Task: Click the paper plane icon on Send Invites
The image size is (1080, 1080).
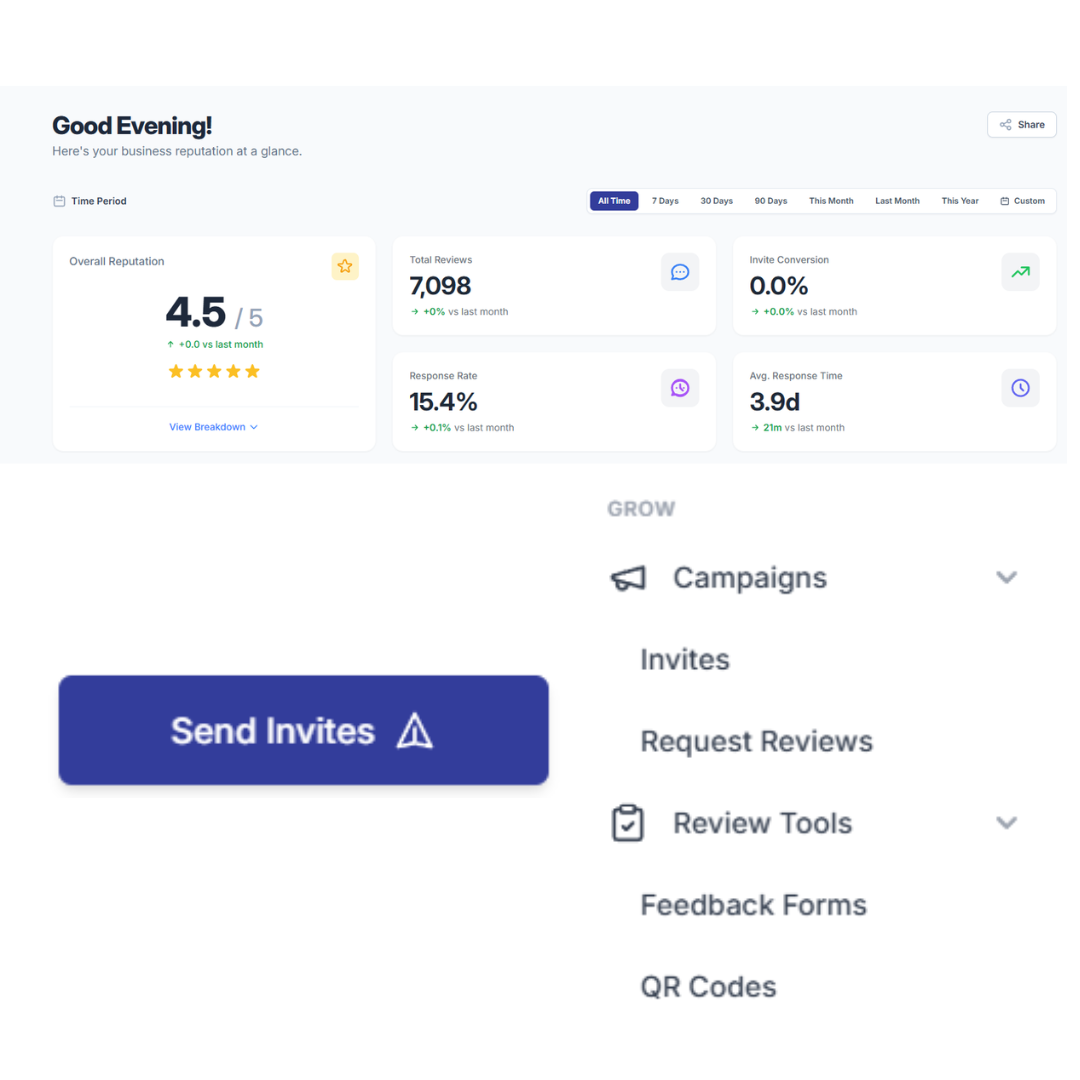Action: [x=416, y=731]
